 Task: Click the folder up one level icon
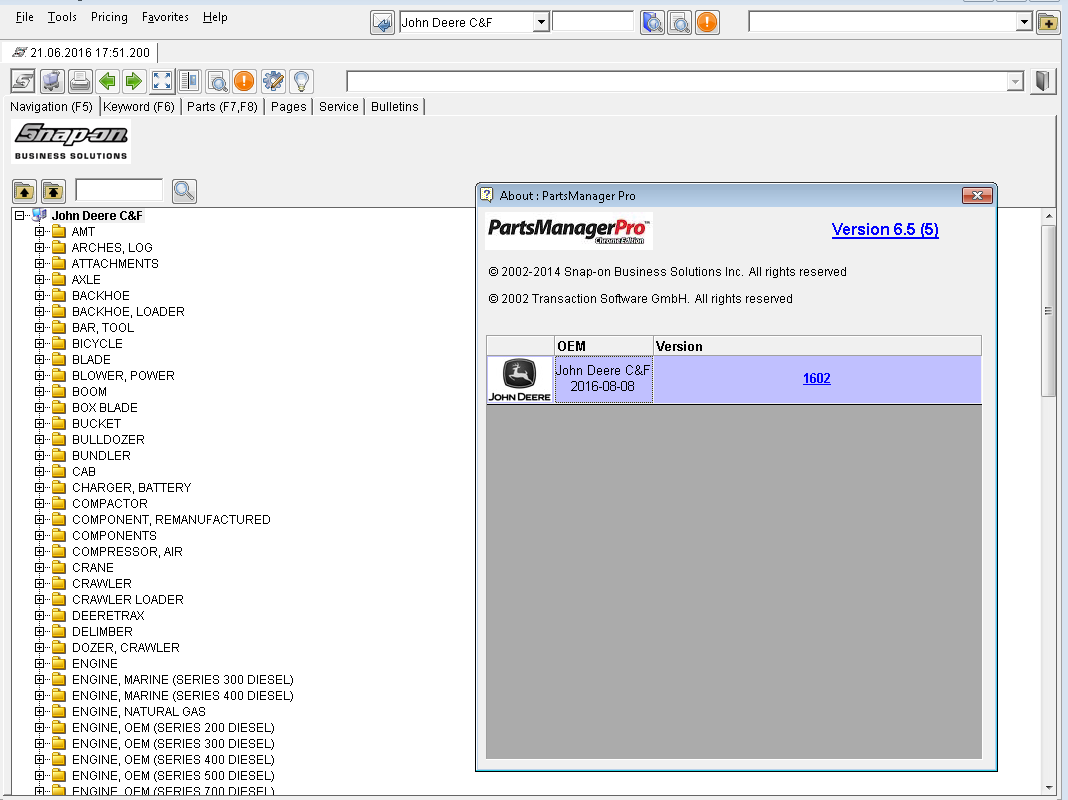25,191
